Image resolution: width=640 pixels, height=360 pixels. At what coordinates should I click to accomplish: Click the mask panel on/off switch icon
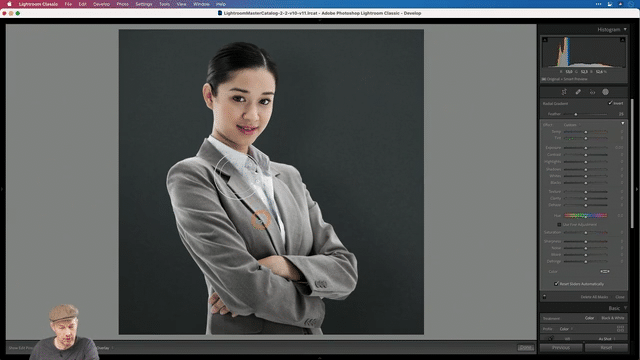coord(544,297)
